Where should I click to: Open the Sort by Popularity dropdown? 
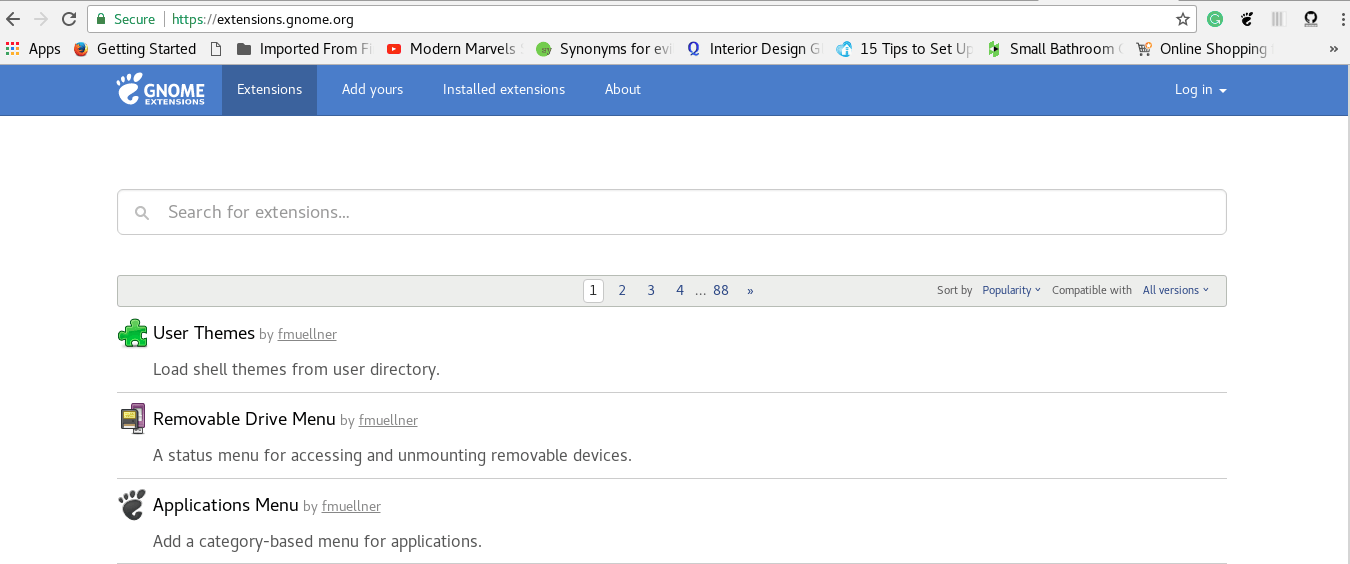tap(1011, 290)
